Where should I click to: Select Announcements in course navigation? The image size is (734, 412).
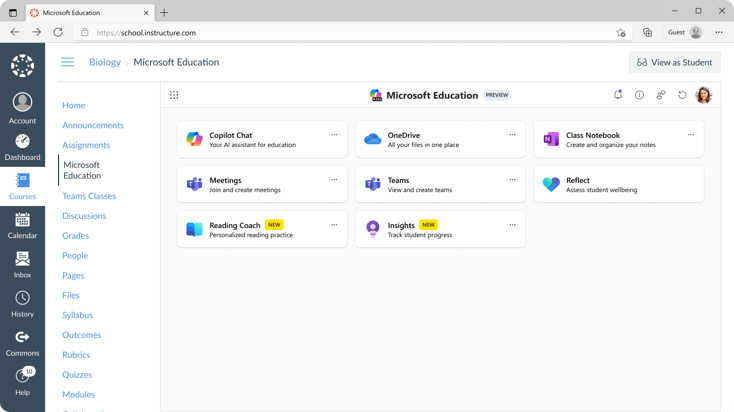pos(93,125)
